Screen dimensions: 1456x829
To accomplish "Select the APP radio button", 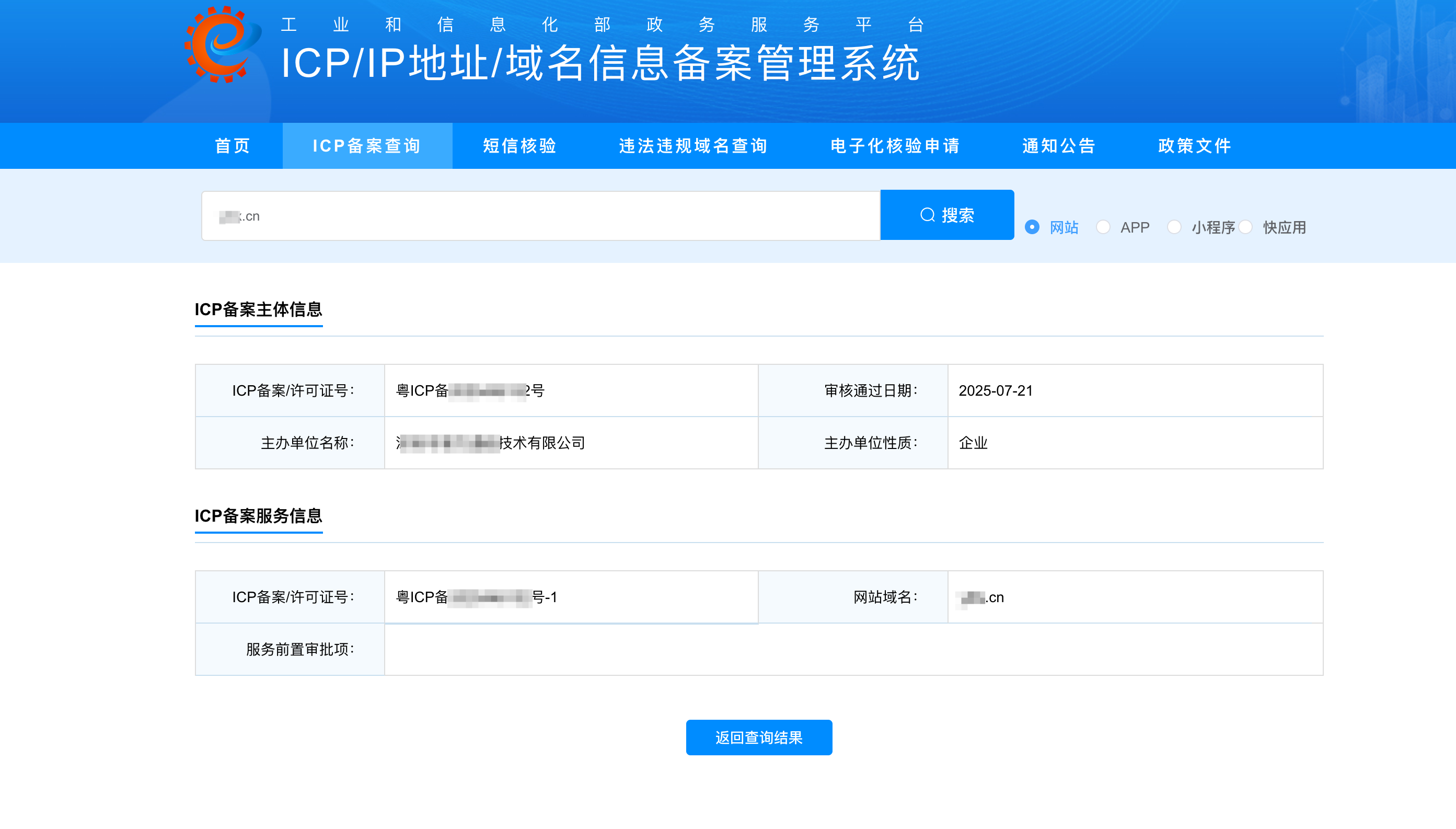I will (1104, 227).
